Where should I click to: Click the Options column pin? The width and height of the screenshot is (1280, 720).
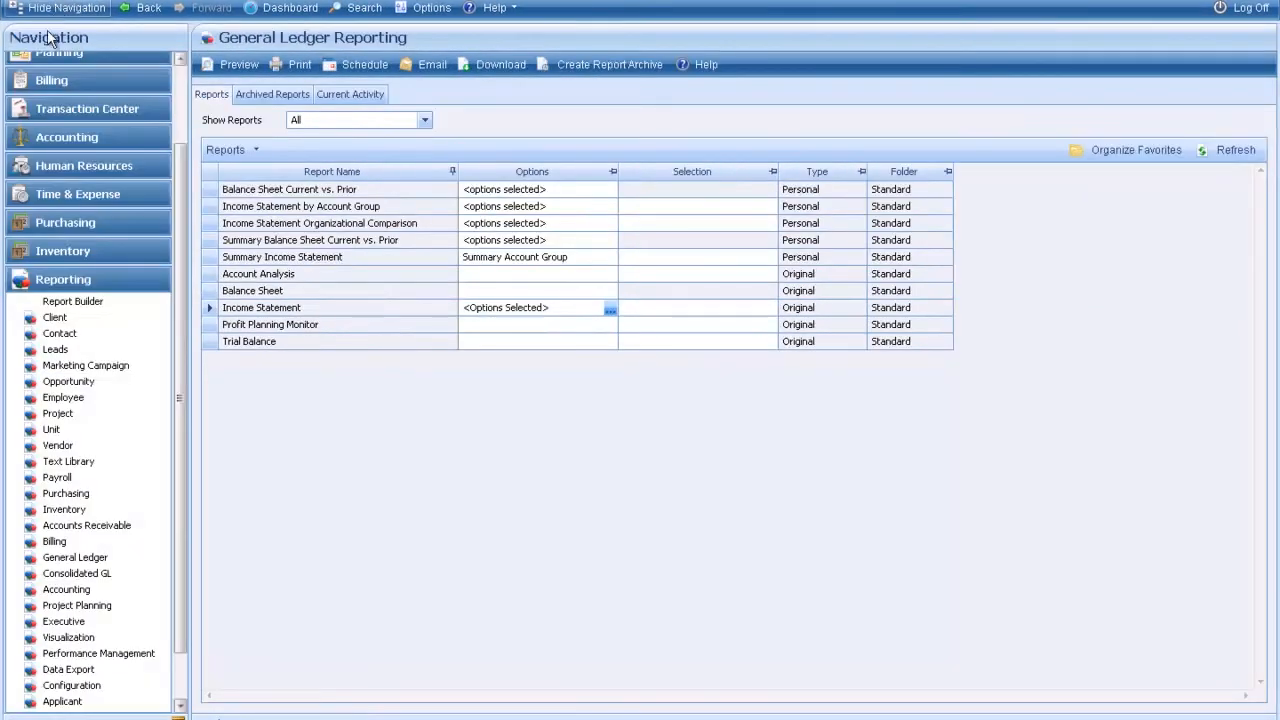tap(613, 172)
